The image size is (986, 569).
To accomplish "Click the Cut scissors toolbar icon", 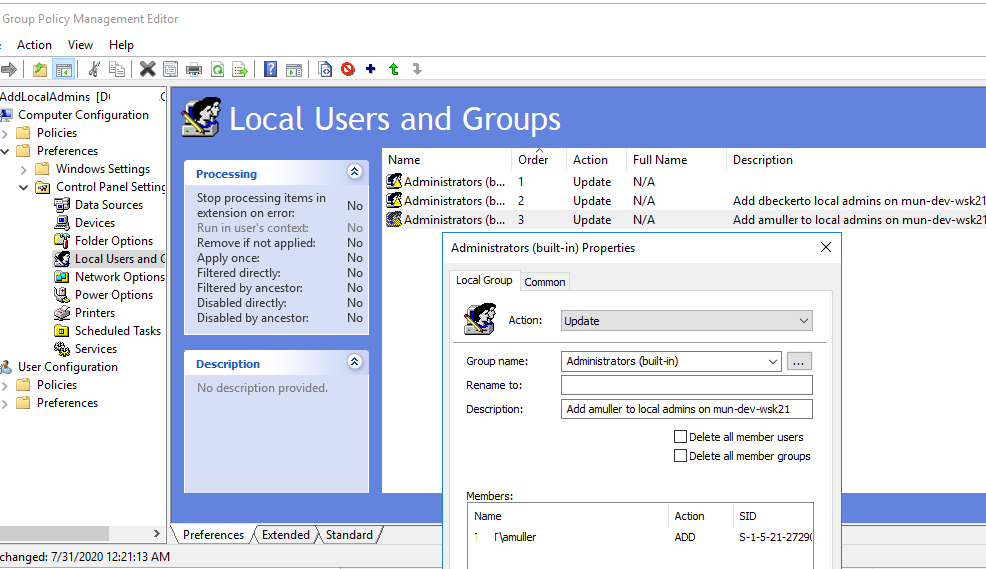I will pos(94,69).
